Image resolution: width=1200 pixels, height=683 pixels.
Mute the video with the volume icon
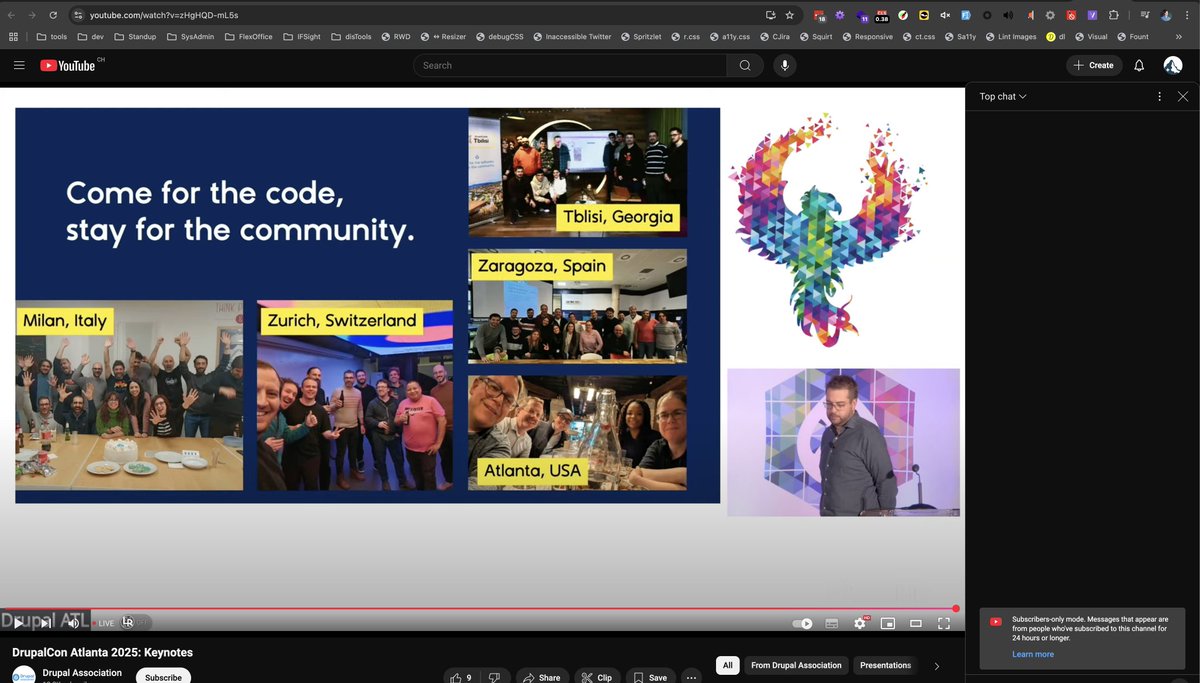pyautogui.click(x=73, y=622)
